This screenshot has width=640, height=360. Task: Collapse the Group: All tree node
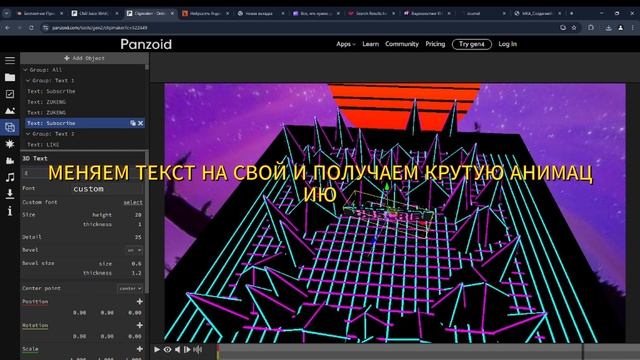25,70
